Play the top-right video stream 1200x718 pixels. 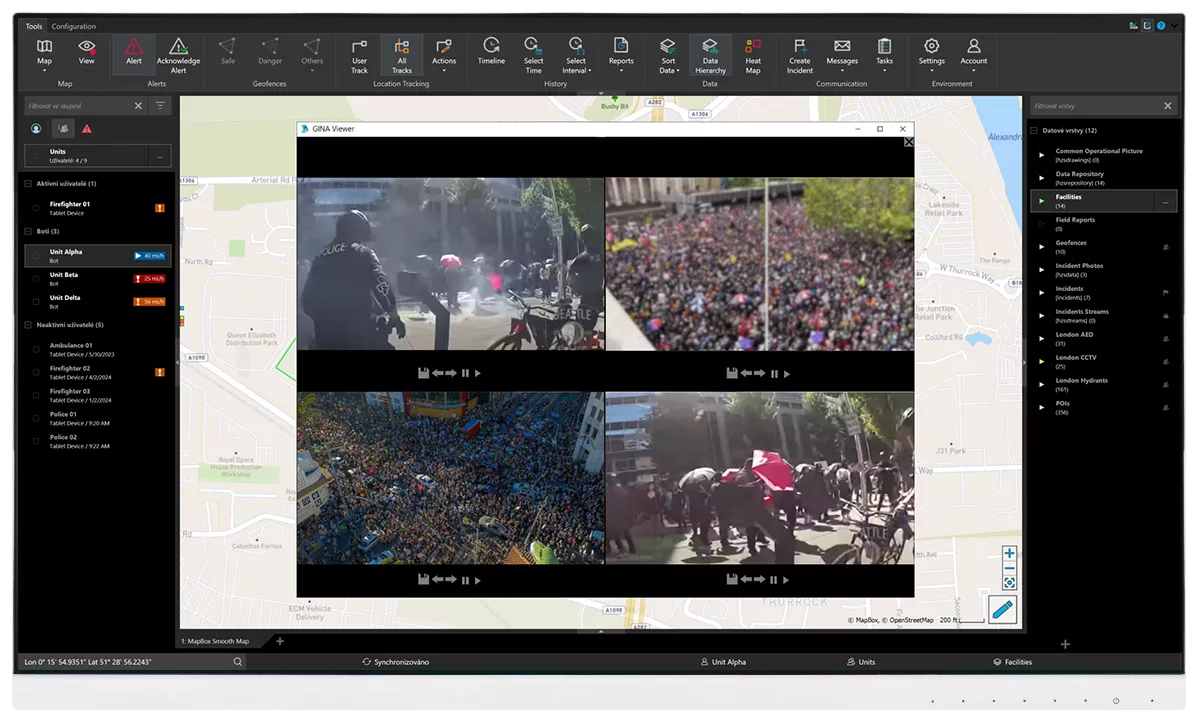pos(787,373)
